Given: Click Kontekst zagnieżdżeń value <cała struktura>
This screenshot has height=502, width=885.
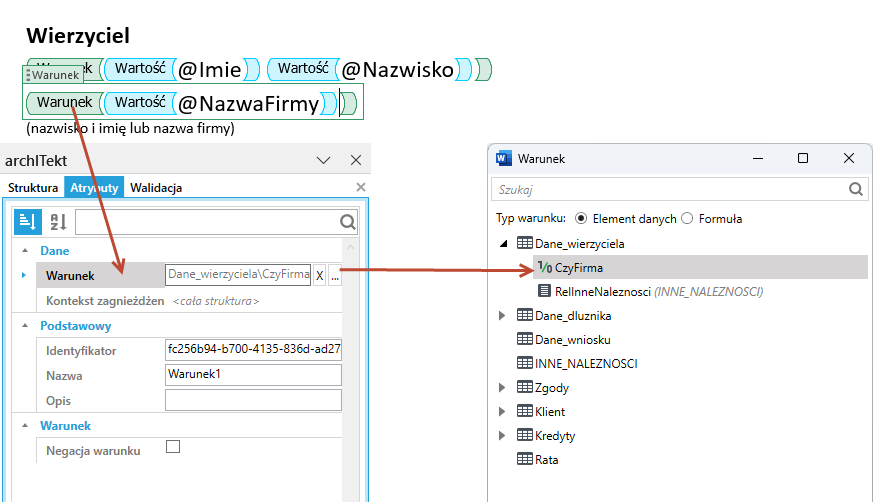Looking at the screenshot, I should [216, 301].
